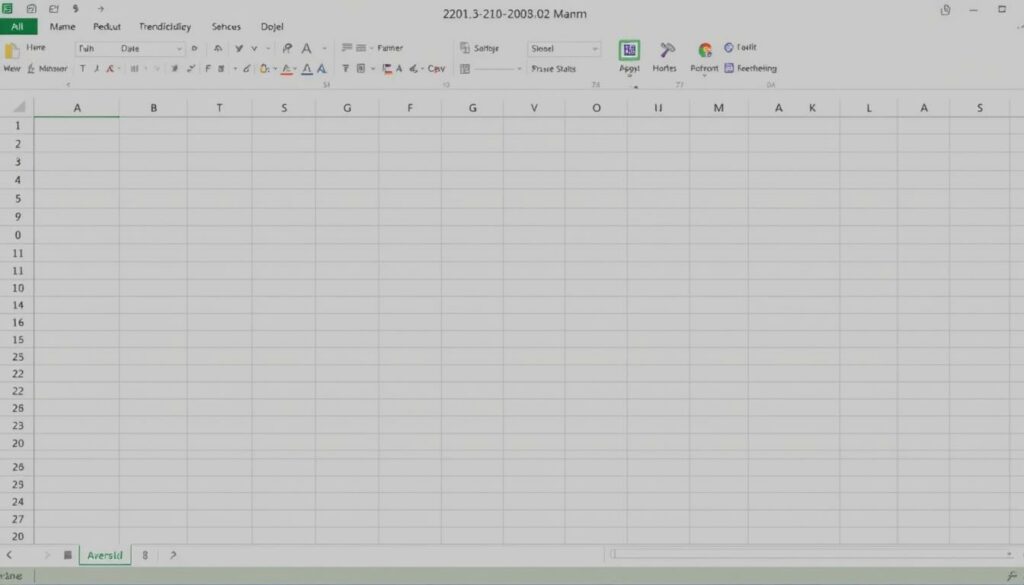The width and height of the screenshot is (1024, 585).
Task: Click the next sheet arrow after tab 8
Action: (173, 555)
